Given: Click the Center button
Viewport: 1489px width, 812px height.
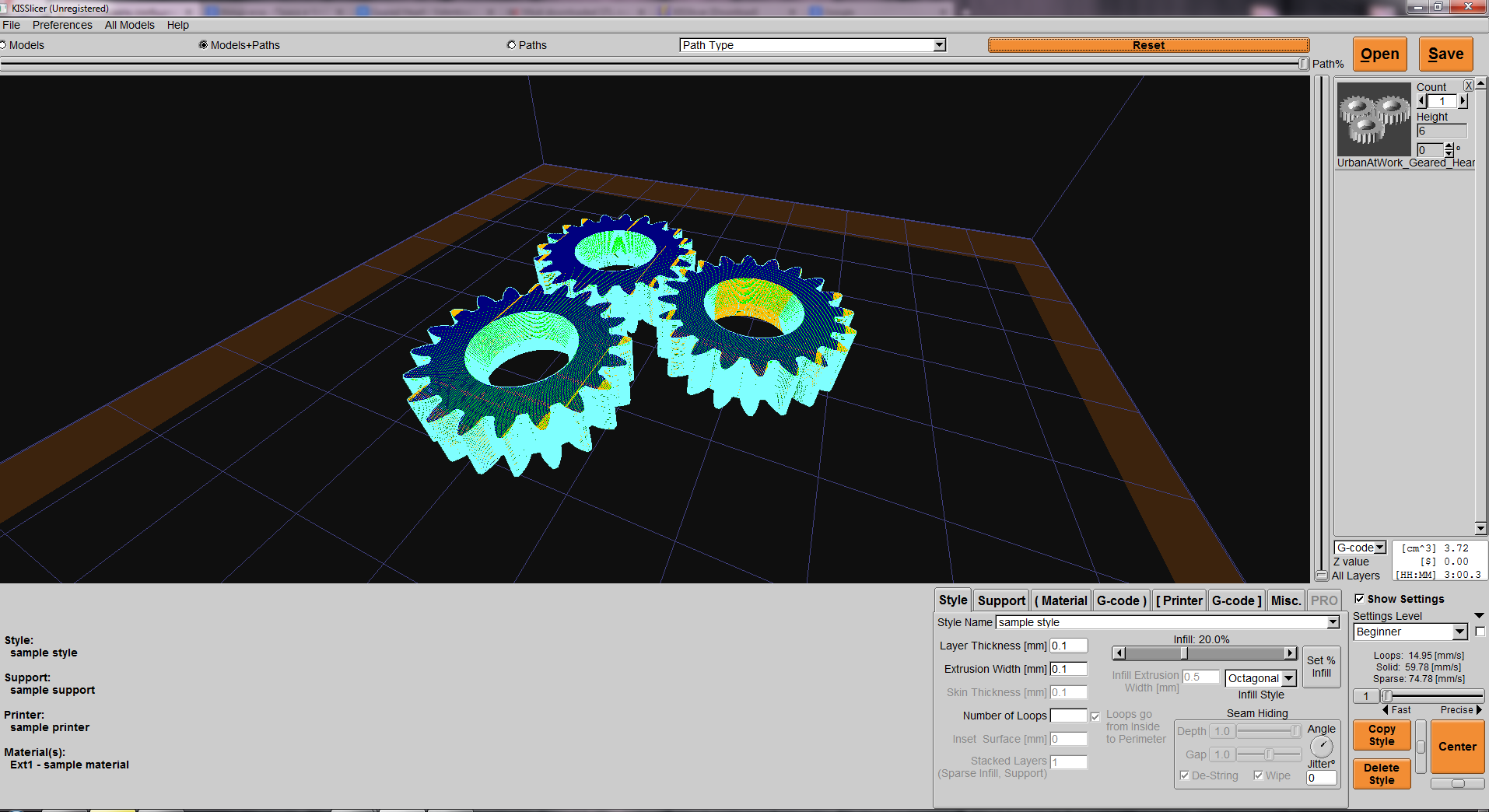Looking at the screenshot, I should point(1457,747).
